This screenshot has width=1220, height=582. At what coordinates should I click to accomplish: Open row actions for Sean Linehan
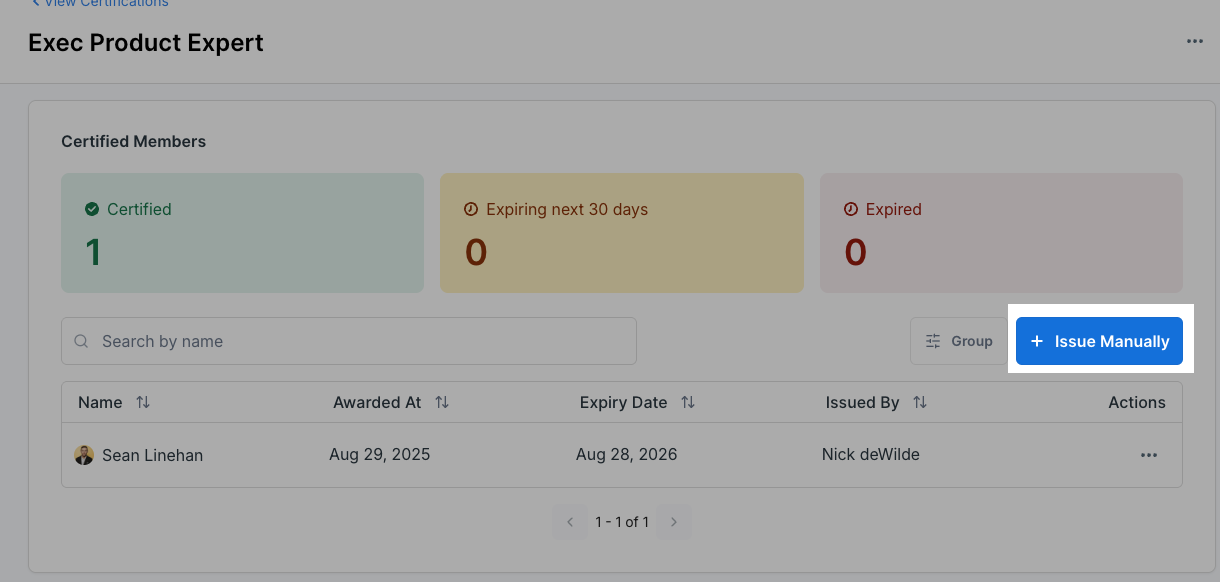[1148, 455]
